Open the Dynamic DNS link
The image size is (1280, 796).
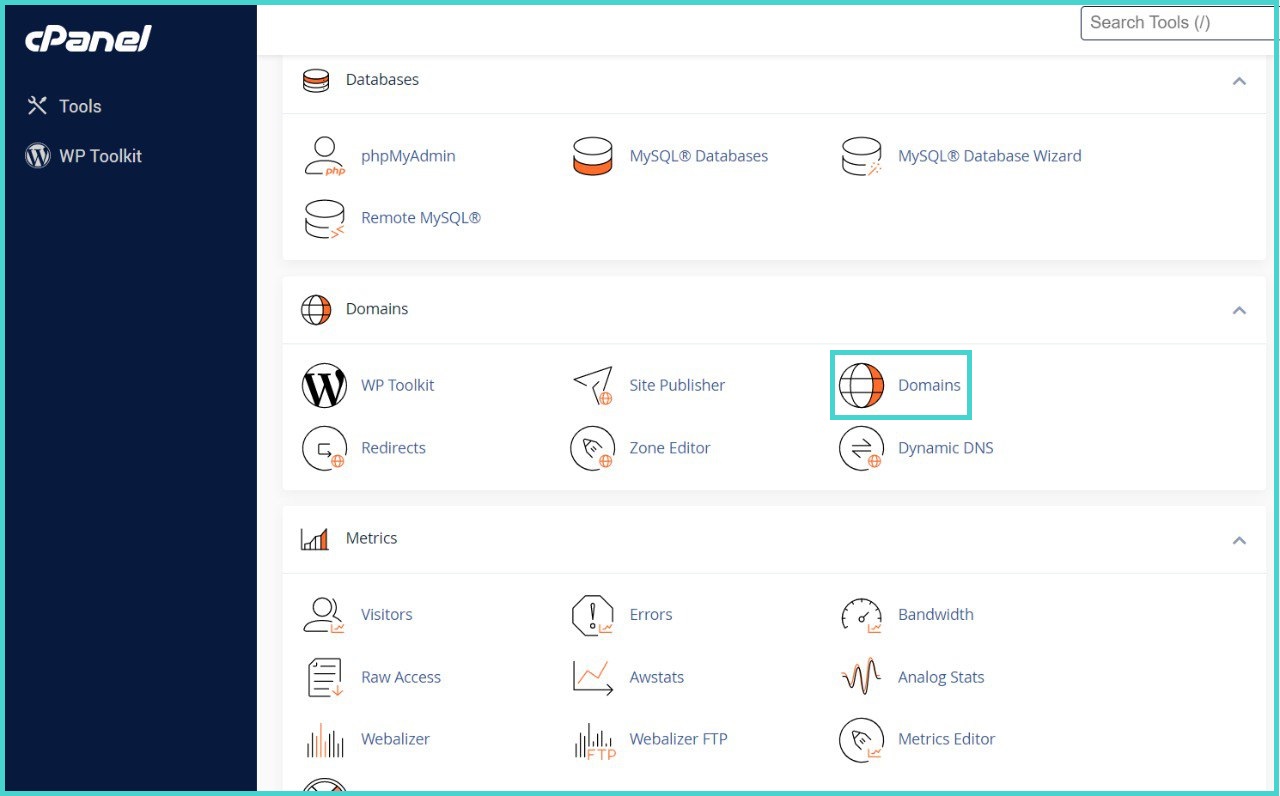pyautogui.click(x=946, y=447)
